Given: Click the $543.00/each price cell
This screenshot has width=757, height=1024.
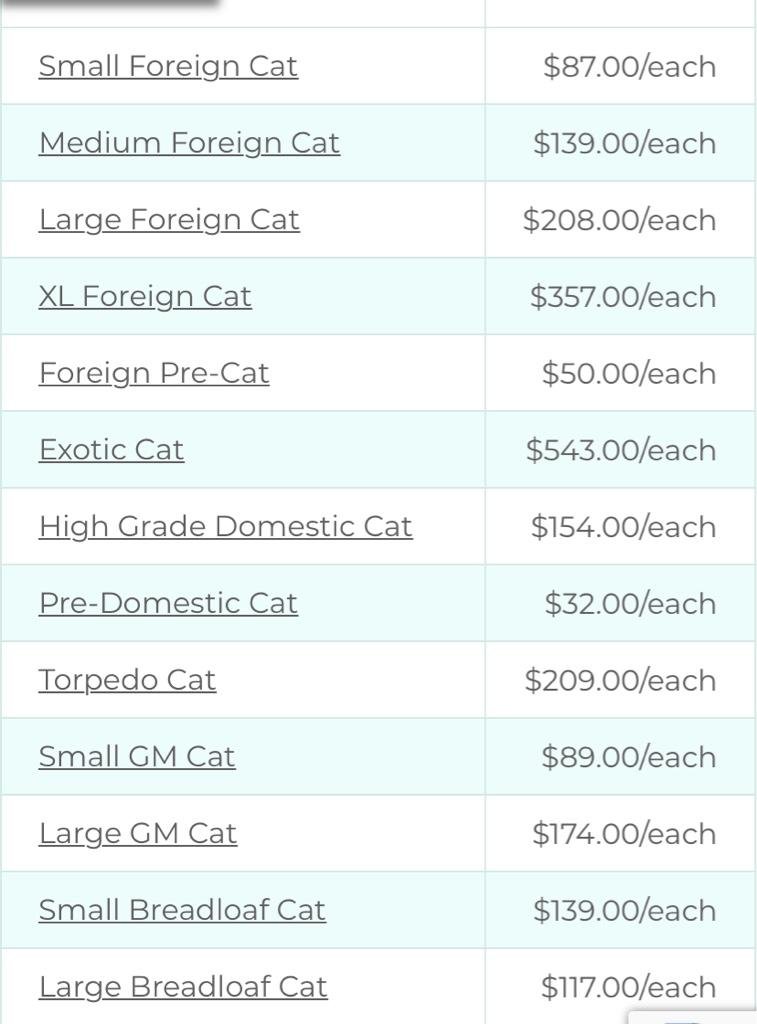Looking at the screenshot, I should 620,450.
